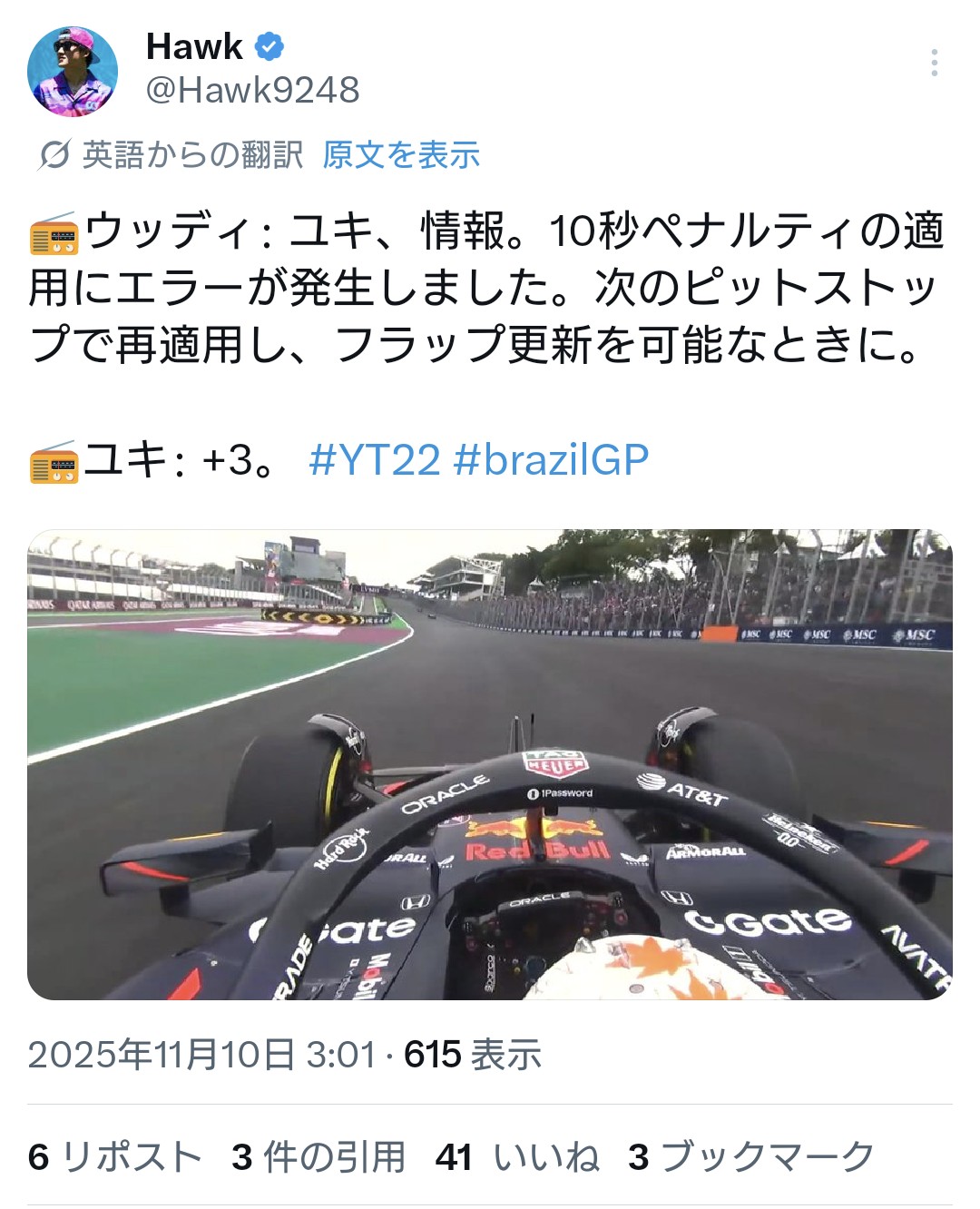Open Hawk's profile avatar picture
980x1209 pixels.
pyautogui.click(x=73, y=72)
